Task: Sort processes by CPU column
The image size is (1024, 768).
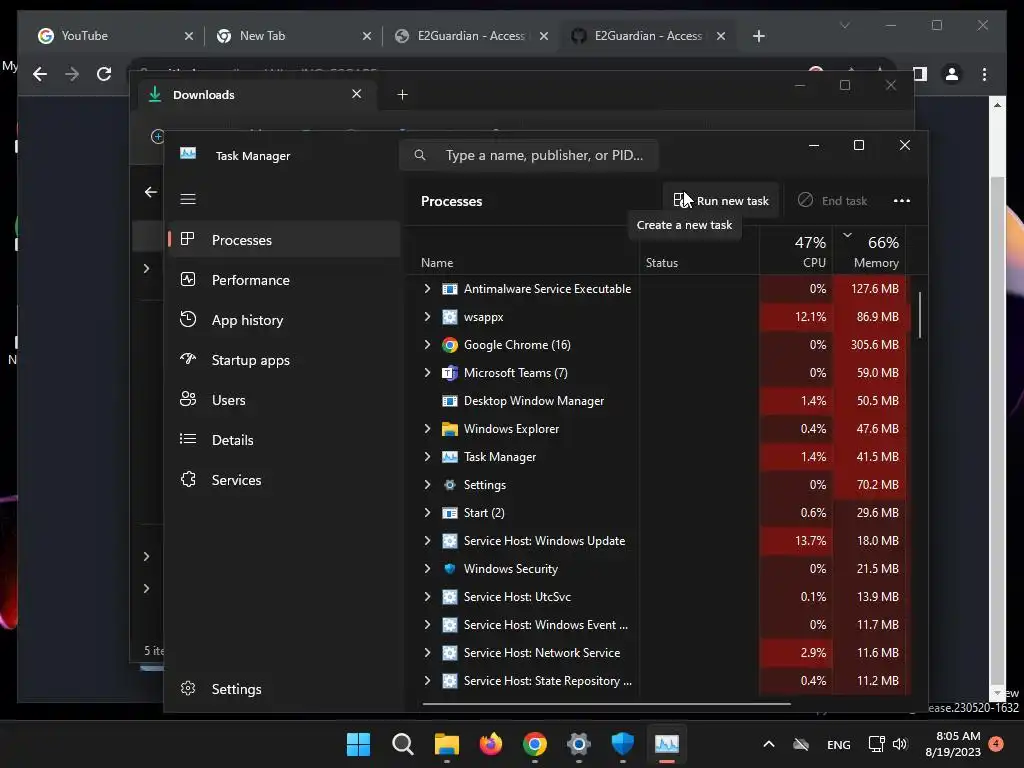Action: [796, 251]
